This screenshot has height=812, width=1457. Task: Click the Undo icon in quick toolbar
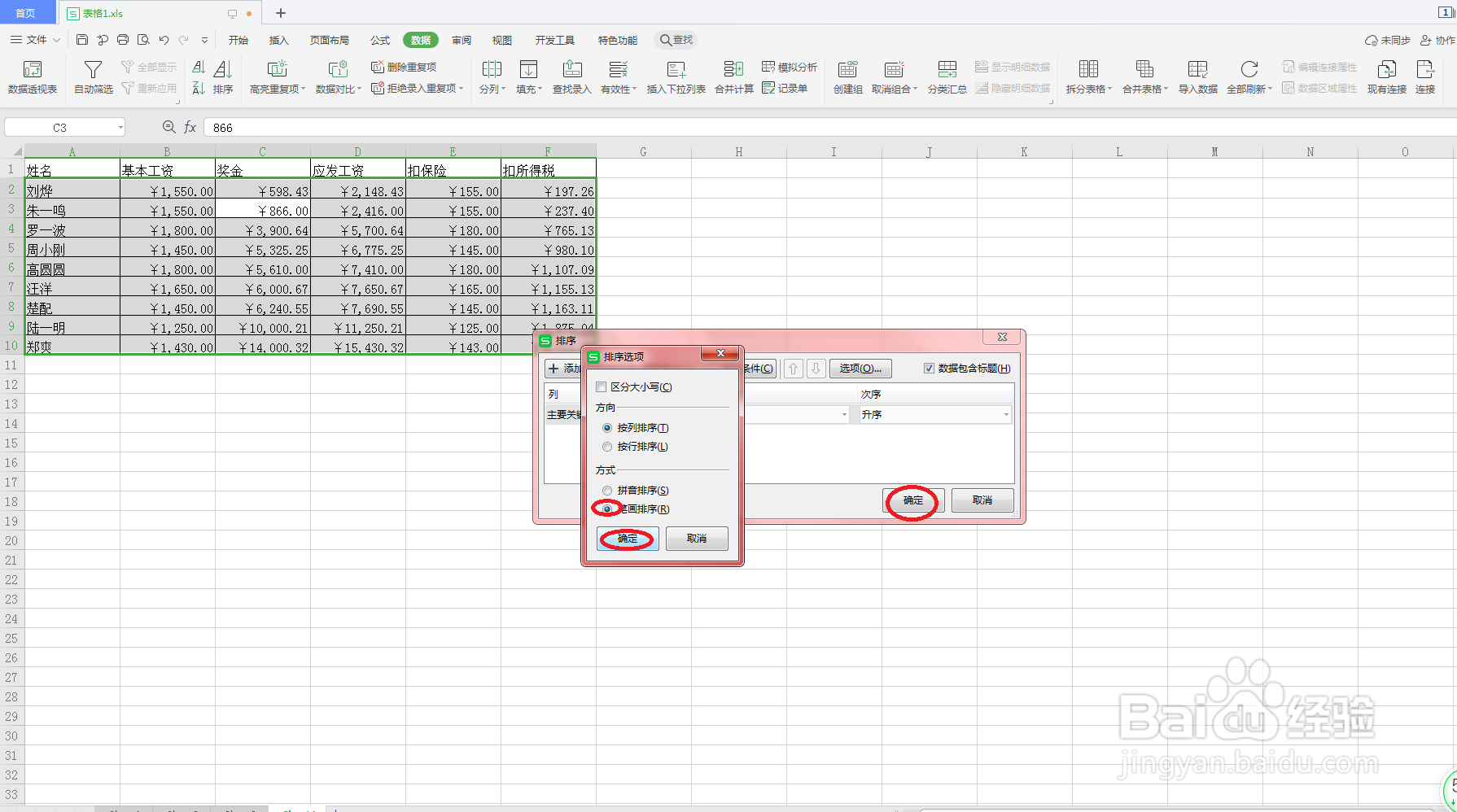[164, 40]
